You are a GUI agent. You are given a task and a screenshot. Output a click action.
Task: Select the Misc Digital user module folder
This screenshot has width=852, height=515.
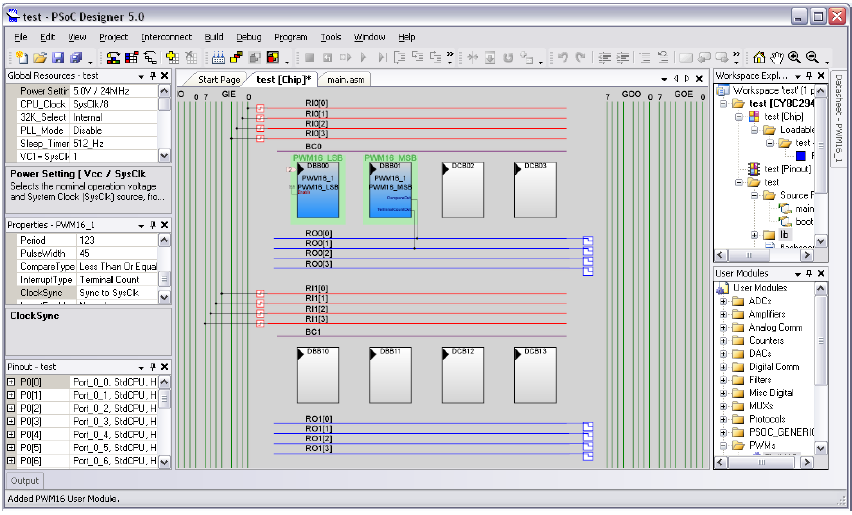point(770,393)
